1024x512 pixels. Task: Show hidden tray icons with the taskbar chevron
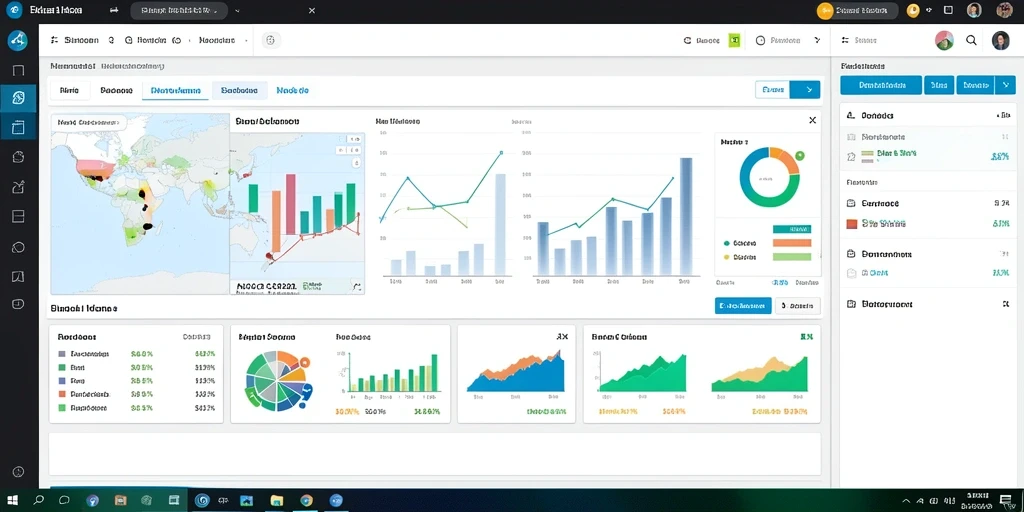pyautogui.click(x=908, y=500)
